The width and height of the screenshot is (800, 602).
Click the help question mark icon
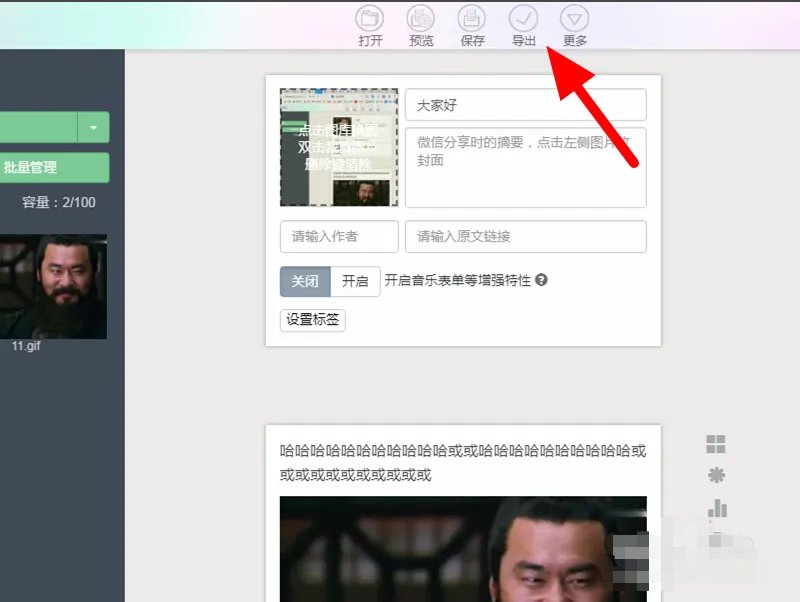click(541, 281)
